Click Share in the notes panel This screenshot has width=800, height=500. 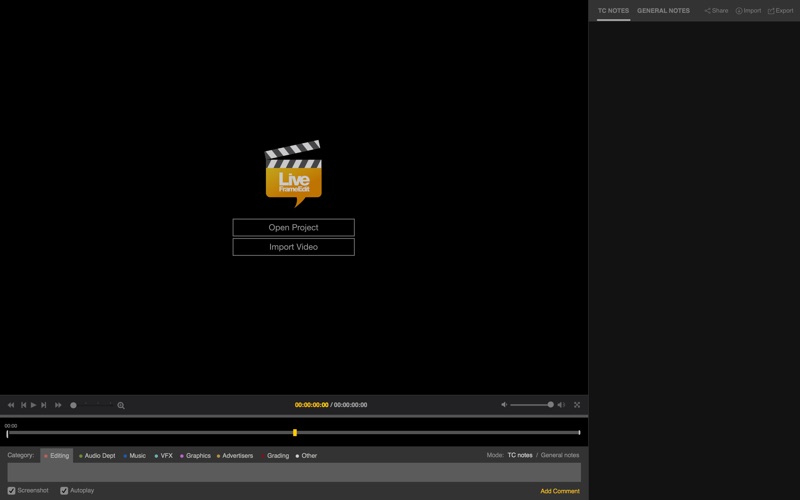[716, 11]
